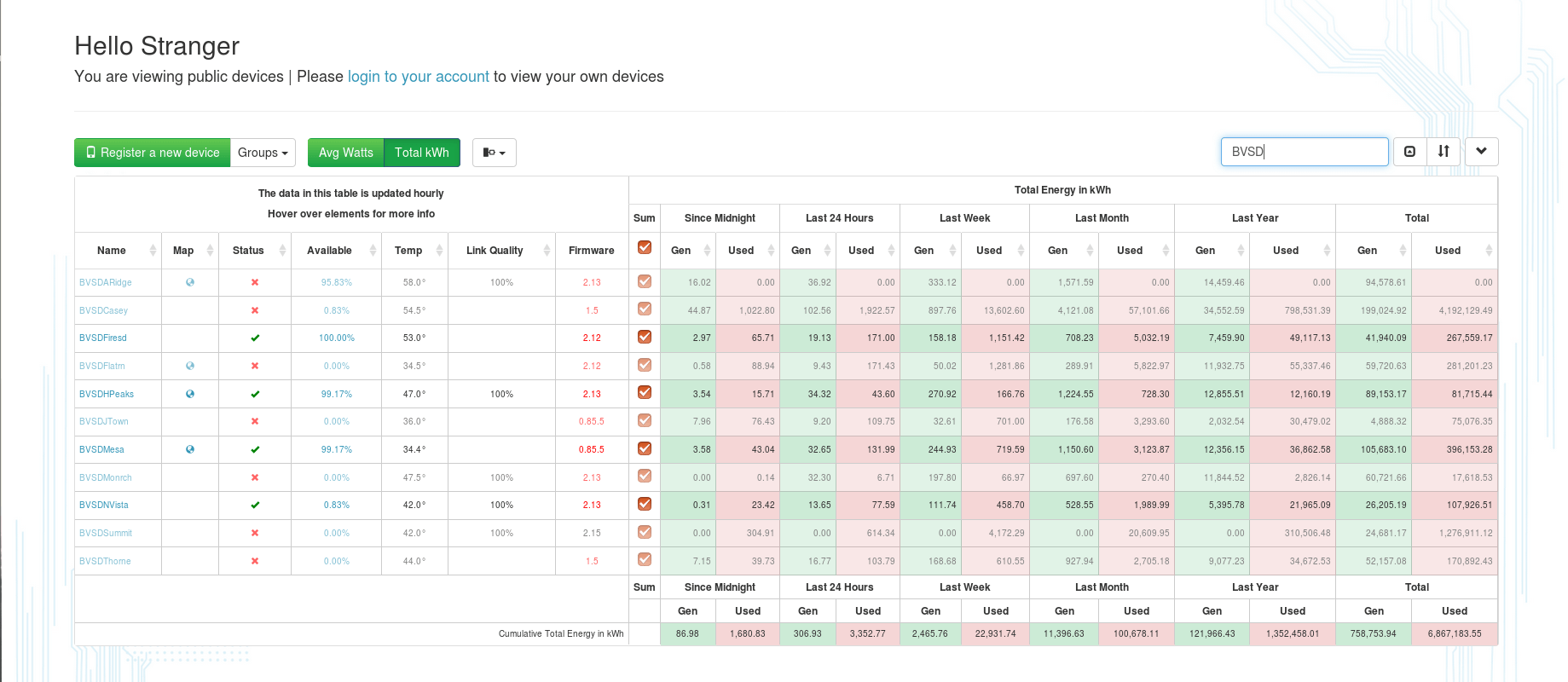Follow the login to your account link
This screenshot has width=1568, height=682.
419,77
